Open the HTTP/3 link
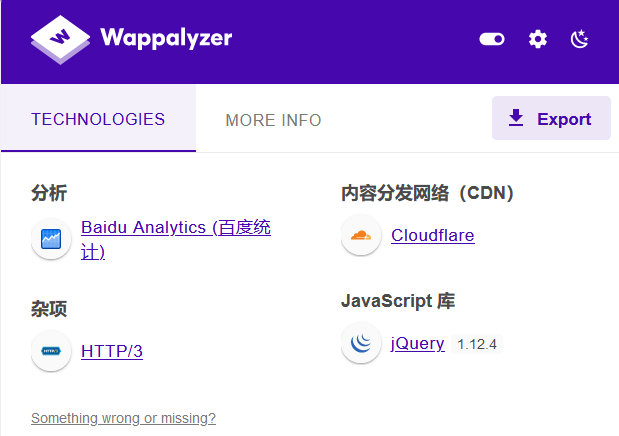619x436 pixels. [x=112, y=351]
